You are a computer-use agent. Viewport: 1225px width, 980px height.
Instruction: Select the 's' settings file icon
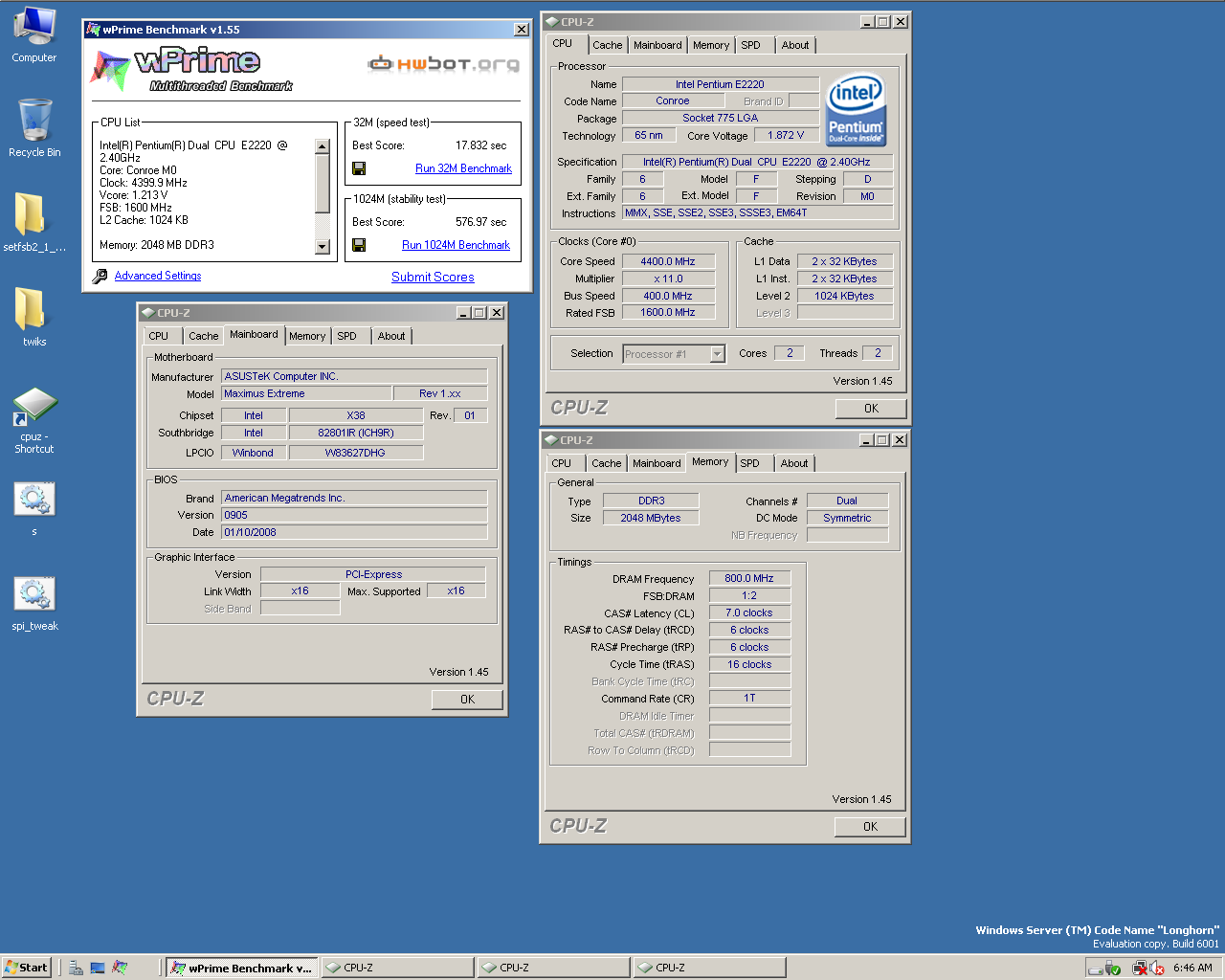pyautogui.click(x=34, y=505)
